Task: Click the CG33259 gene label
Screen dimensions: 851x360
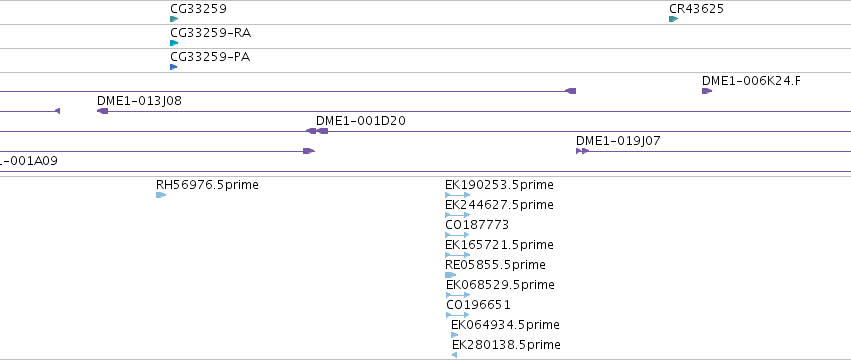Action: coord(198,9)
